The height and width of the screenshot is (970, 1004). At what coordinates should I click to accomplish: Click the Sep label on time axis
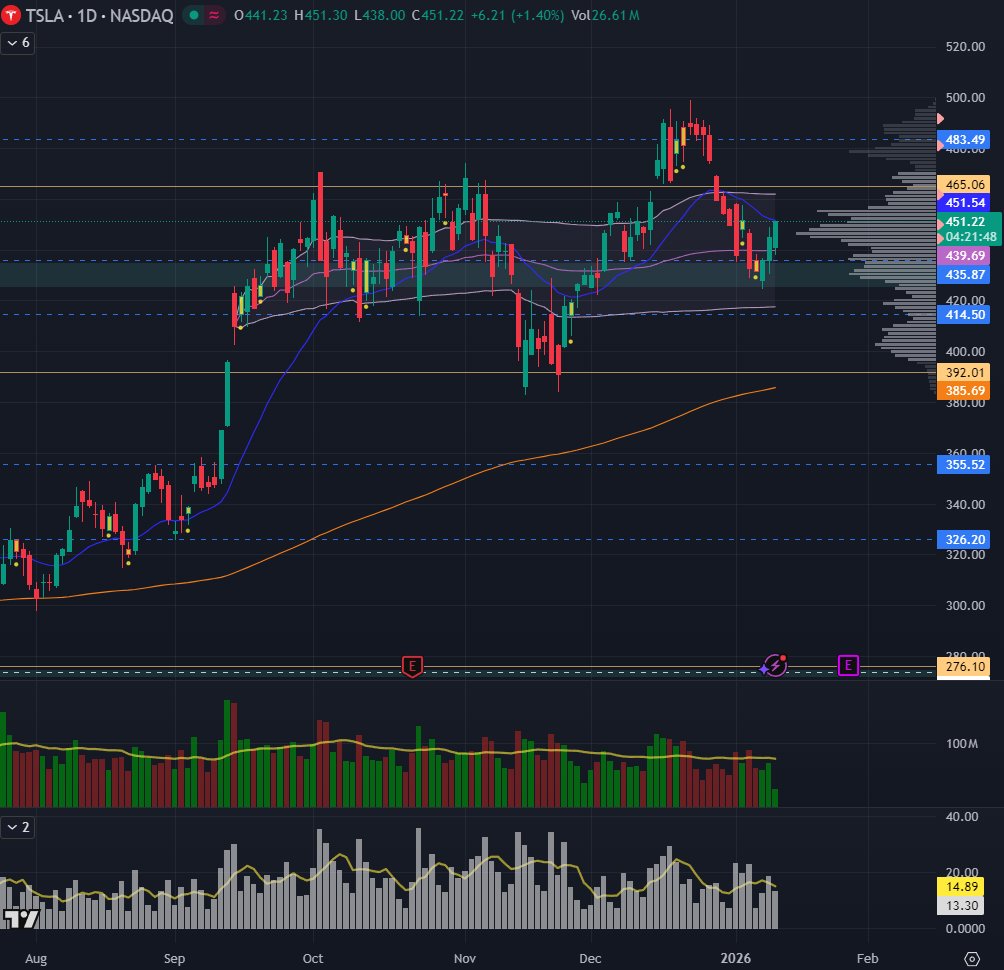[174, 958]
